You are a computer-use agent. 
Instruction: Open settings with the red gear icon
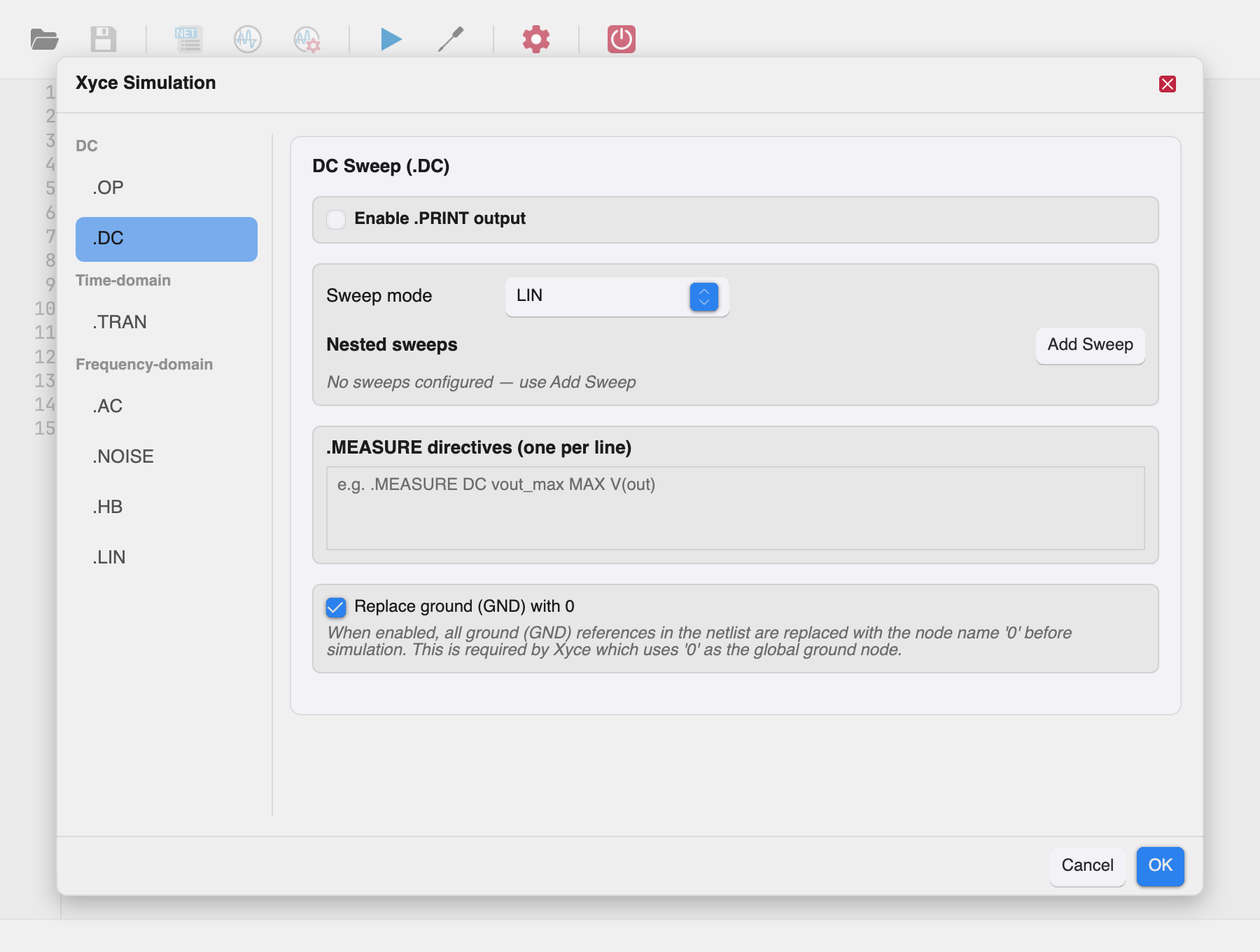tap(536, 39)
